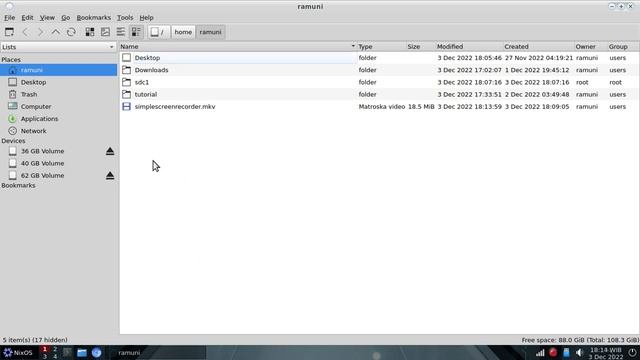Select ramuni home in Places

pyautogui.click(x=58, y=70)
